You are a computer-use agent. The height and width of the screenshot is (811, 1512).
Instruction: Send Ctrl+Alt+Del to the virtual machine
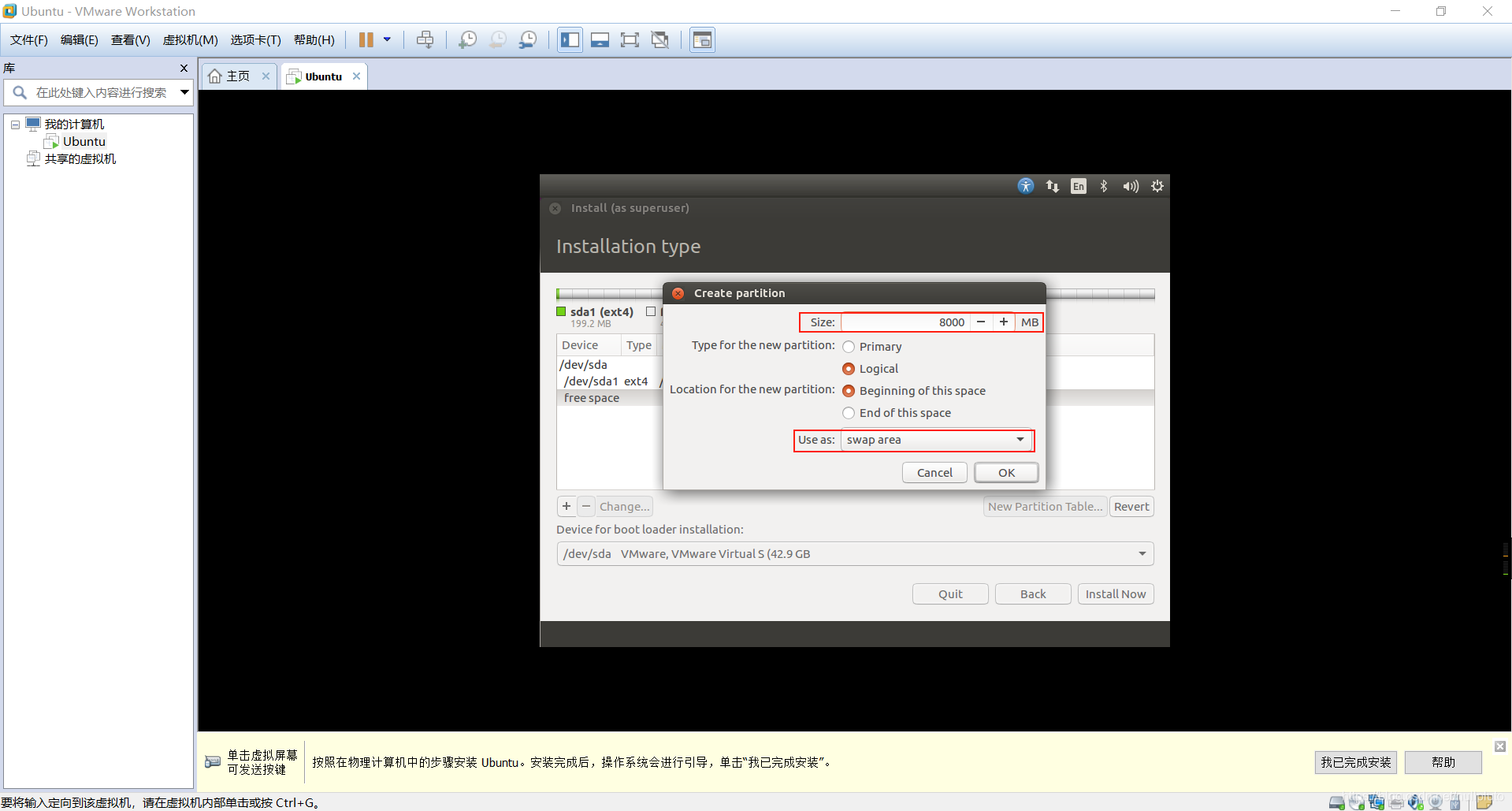pos(425,39)
